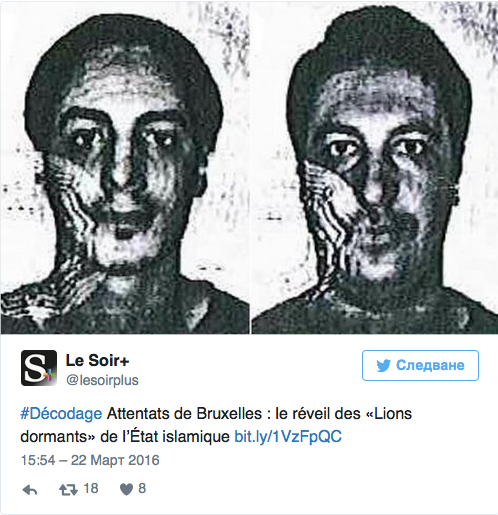Click the 22 Март 2016 date
498x515 pixels.
point(115,460)
